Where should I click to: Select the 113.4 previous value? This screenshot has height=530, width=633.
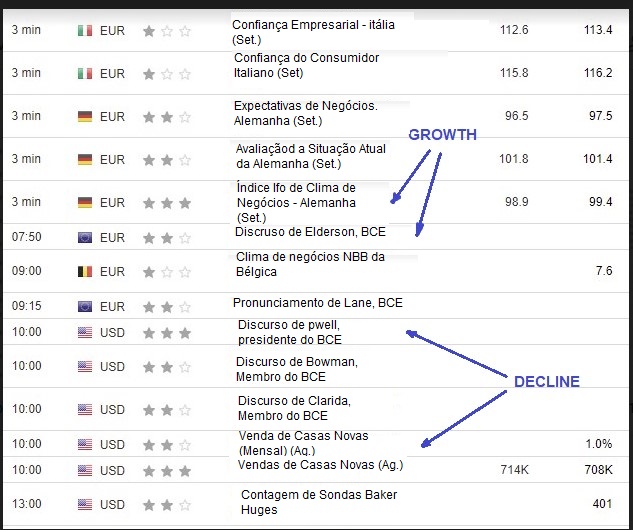[x=598, y=30]
